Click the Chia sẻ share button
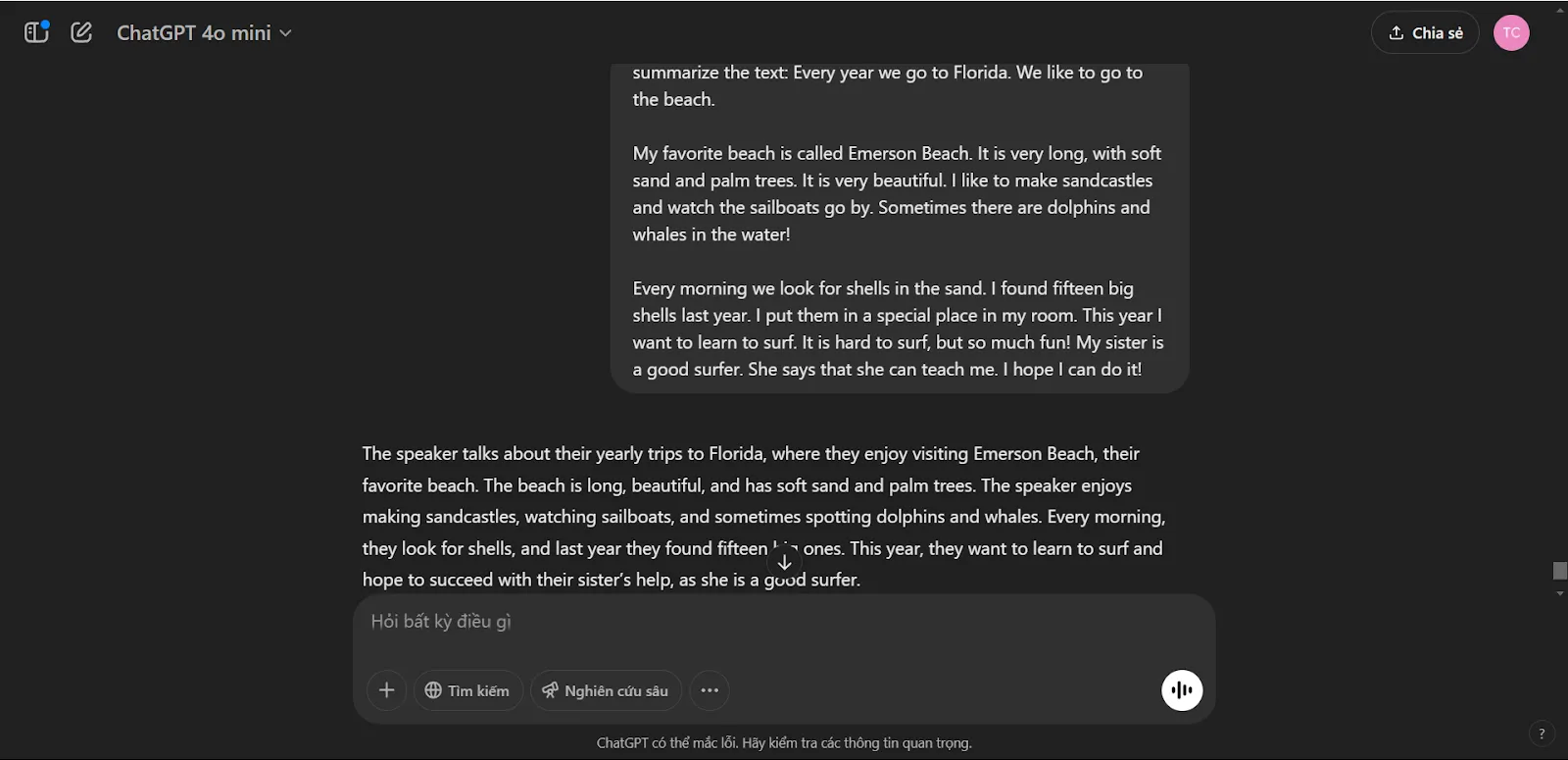The height and width of the screenshot is (760, 1568). [x=1425, y=32]
